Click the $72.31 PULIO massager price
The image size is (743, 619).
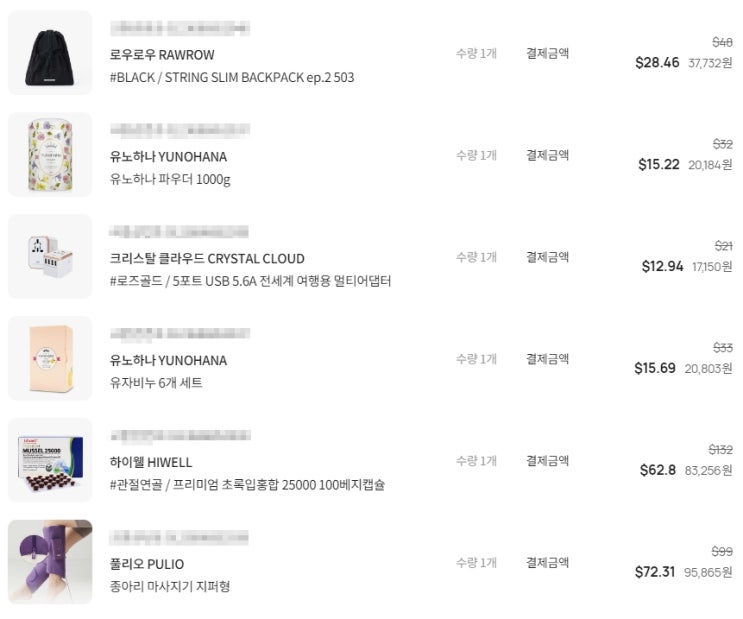655,573
